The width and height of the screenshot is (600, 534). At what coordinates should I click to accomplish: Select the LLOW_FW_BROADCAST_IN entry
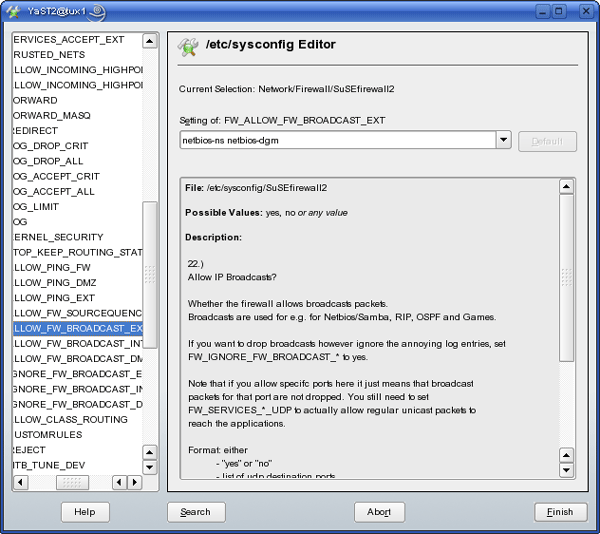[78, 344]
